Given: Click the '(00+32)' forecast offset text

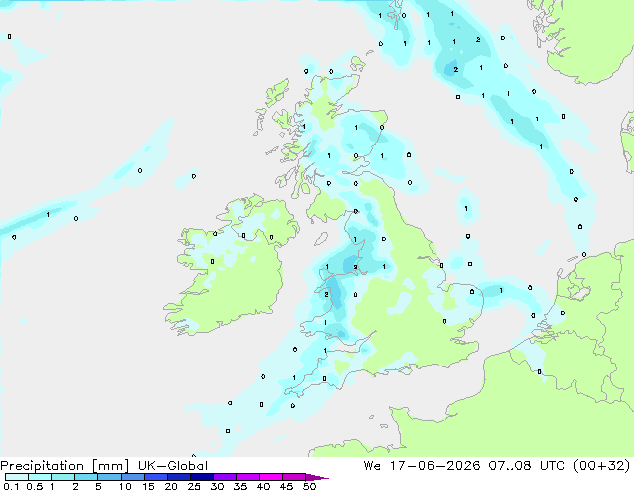Looking at the screenshot, I should (x=602, y=466).
